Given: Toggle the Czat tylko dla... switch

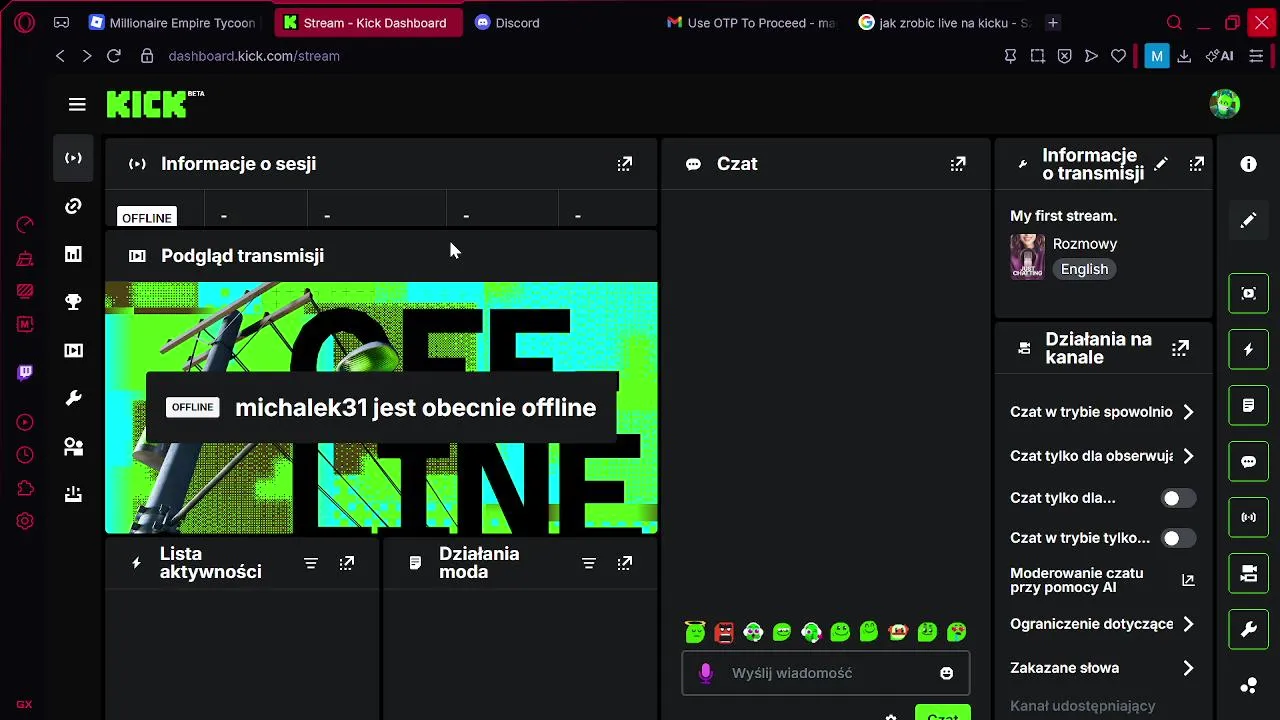Looking at the screenshot, I should point(1178,498).
